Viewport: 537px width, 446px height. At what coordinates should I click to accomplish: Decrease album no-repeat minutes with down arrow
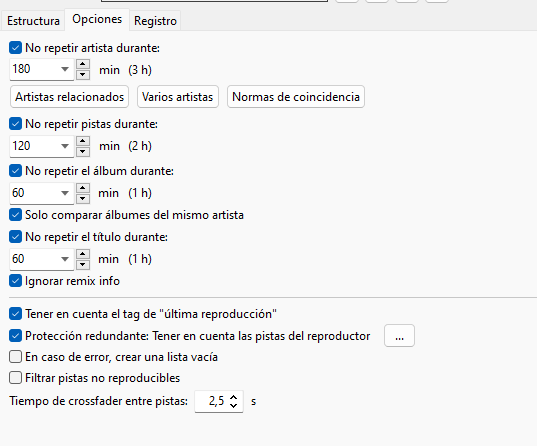point(83,198)
